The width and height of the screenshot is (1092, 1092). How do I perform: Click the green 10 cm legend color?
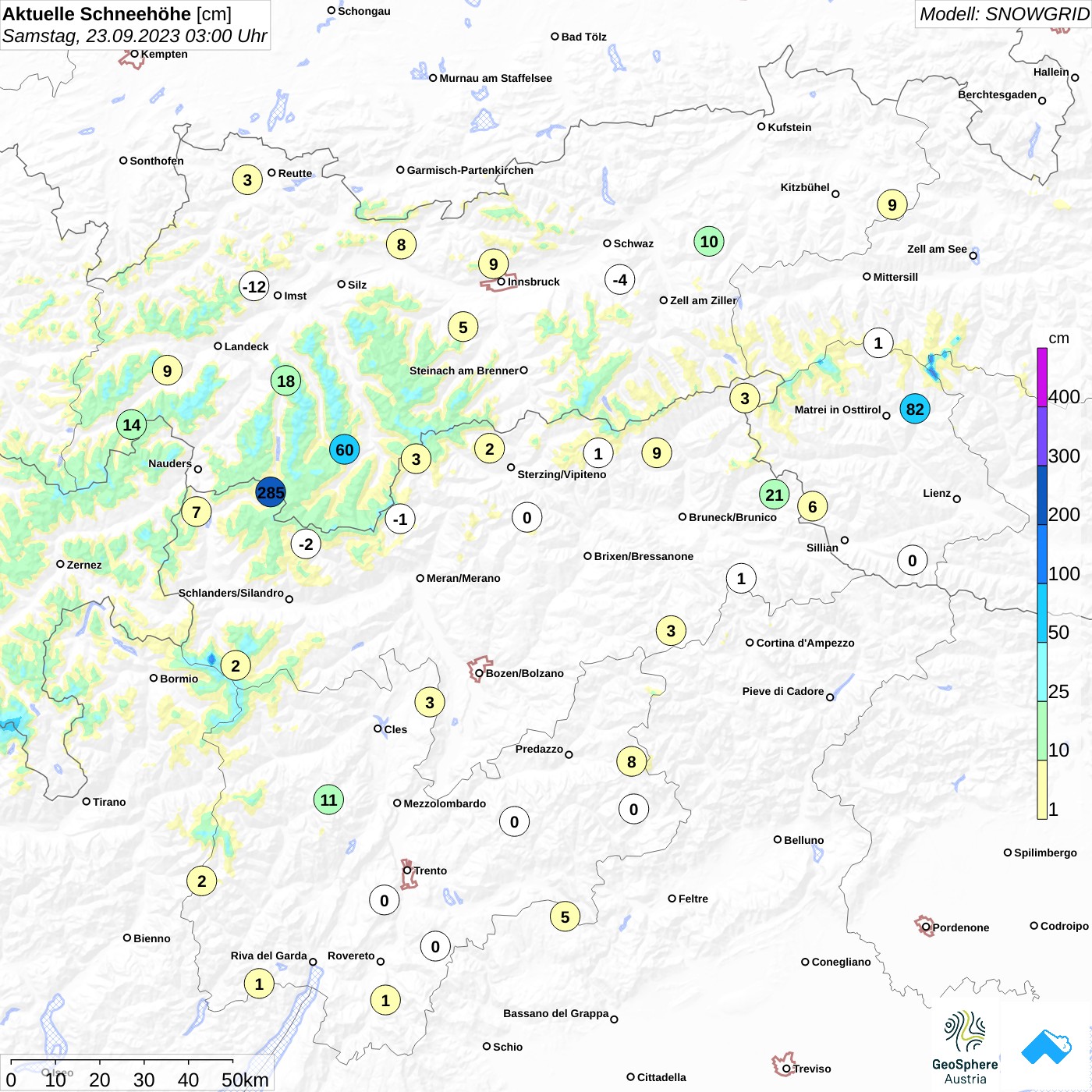click(1041, 731)
